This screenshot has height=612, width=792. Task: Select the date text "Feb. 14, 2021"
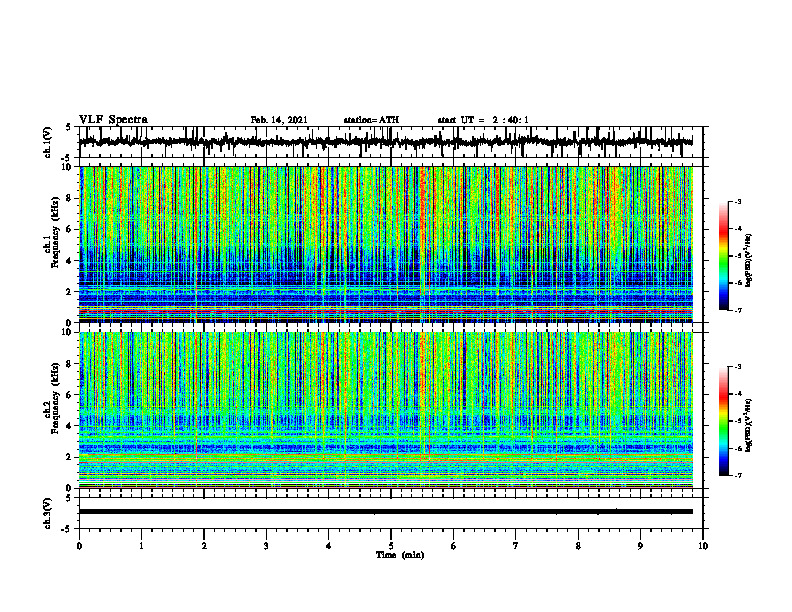tap(279, 120)
